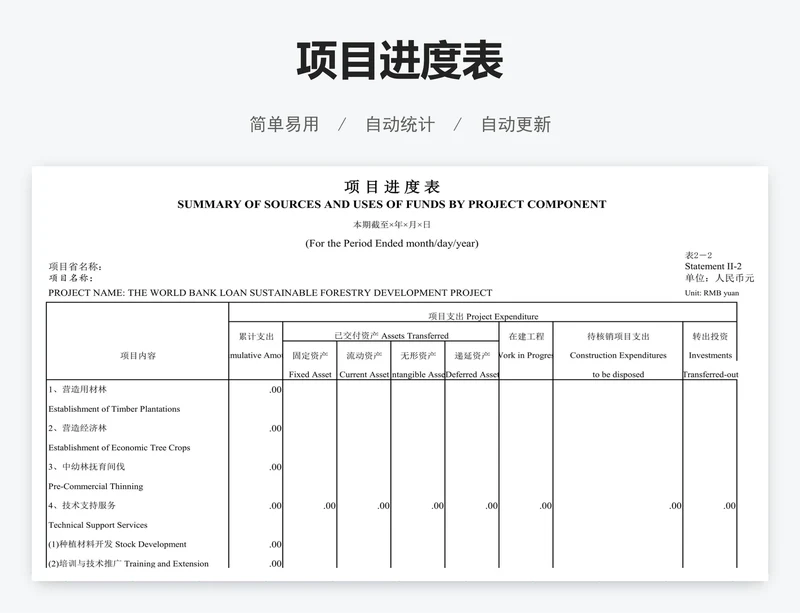Click the row Technical Support Services
Screen dimensions: 800x613
click(x=98, y=525)
